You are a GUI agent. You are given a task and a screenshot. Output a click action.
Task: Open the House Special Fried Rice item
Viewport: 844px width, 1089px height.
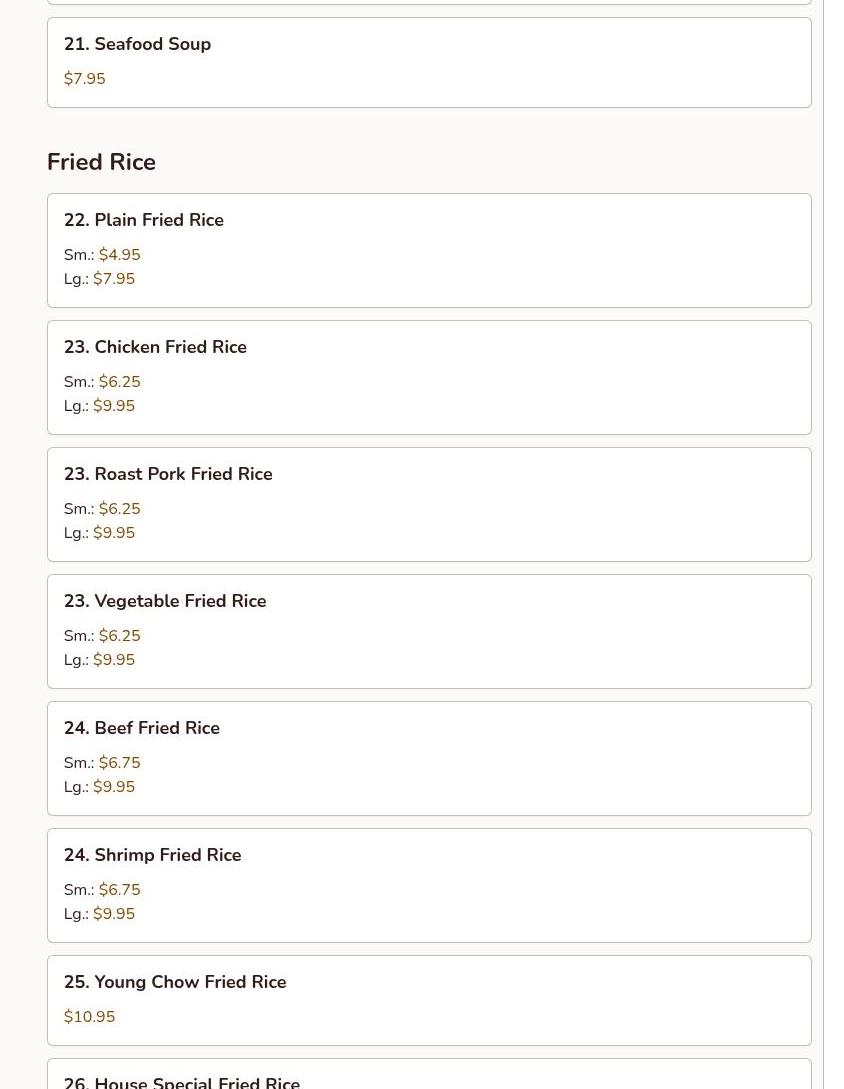182,1081
